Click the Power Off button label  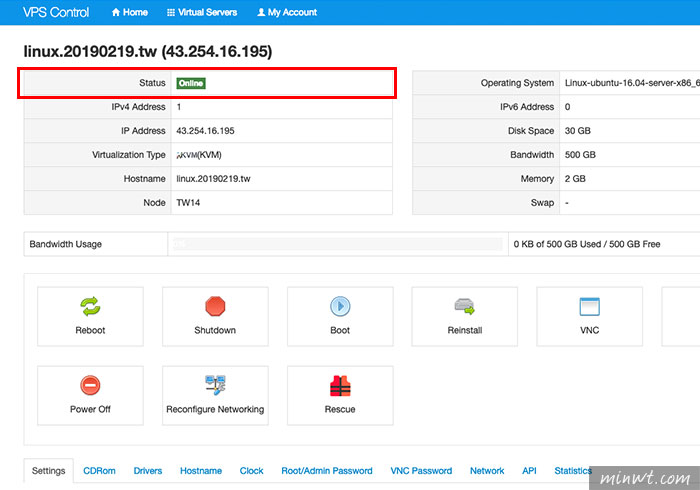pyautogui.click(x=90, y=409)
